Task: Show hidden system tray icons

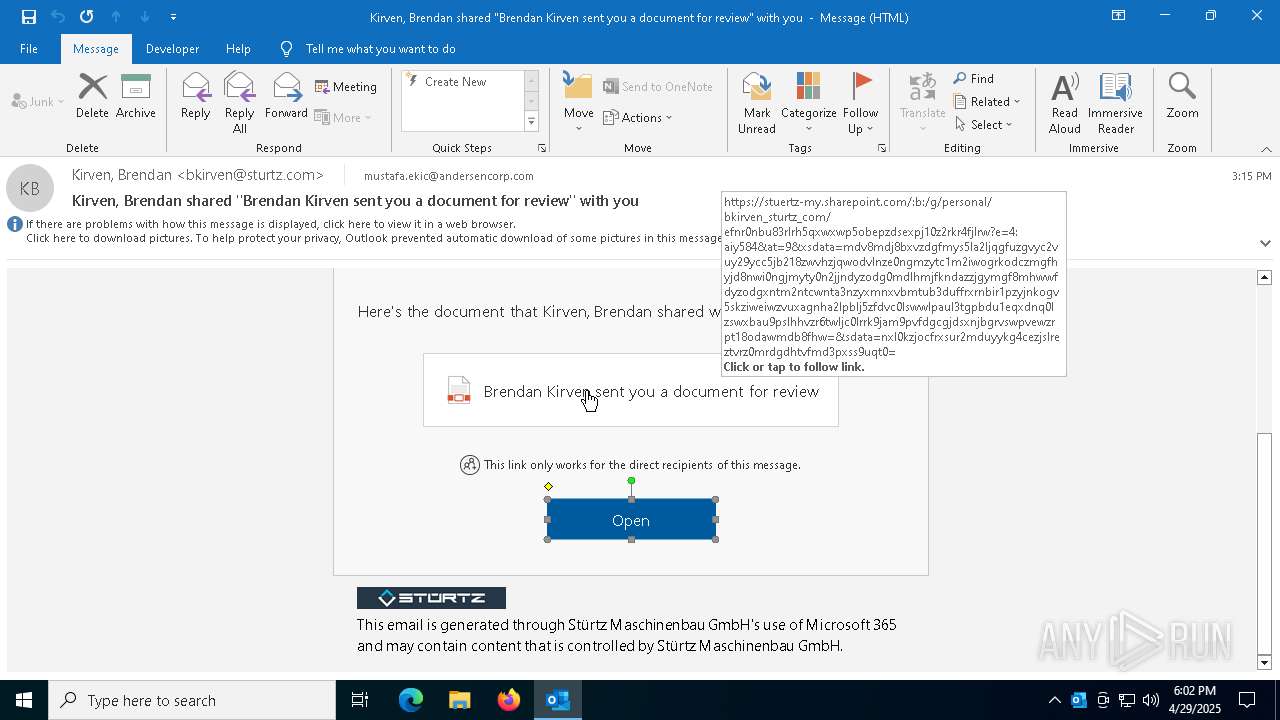Action: [1054, 700]
